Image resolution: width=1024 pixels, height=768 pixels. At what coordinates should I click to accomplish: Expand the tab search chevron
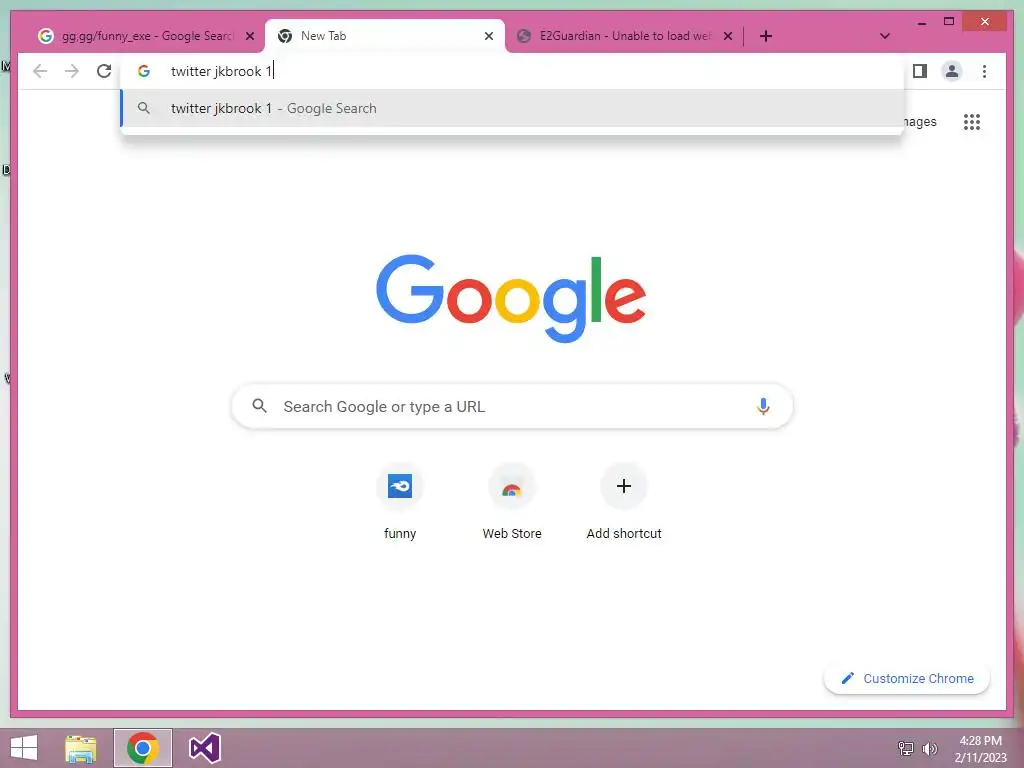pos(884,36)
